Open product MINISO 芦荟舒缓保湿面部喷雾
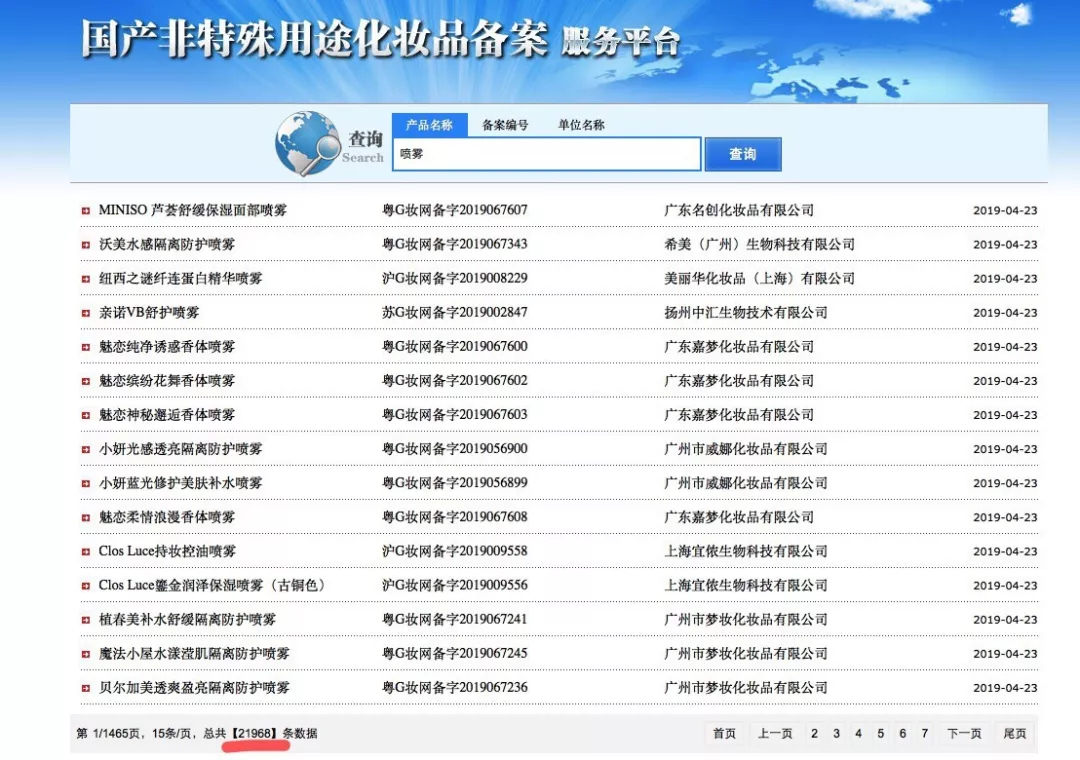1080x760 pixels. [193, 210]
